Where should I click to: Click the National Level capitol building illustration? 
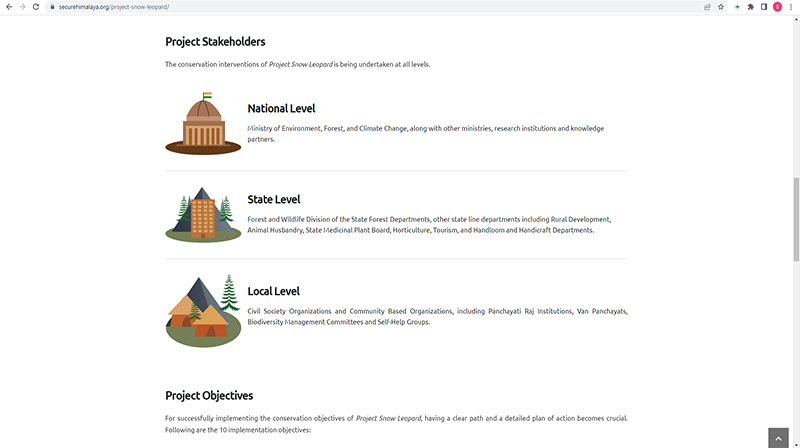[204, 124]
